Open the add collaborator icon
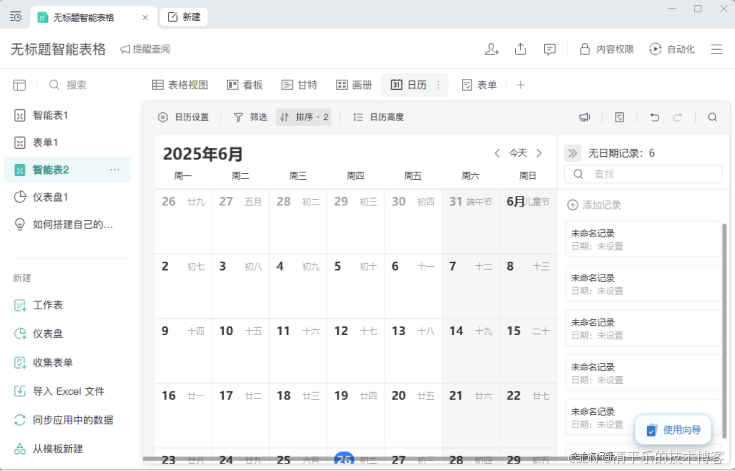 pyautogui.click(x=492, y=49)
